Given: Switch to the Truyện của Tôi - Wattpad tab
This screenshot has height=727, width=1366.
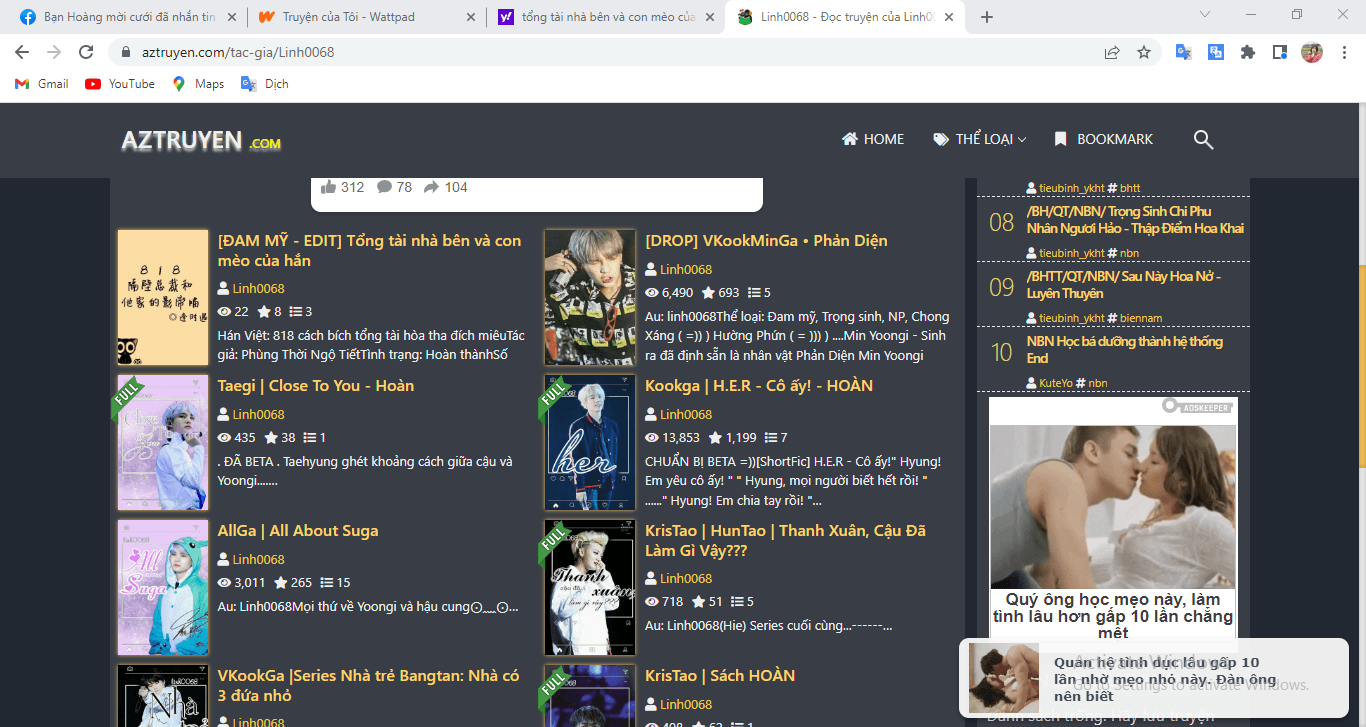Looking at the screenshot, I should pos(350,17).
